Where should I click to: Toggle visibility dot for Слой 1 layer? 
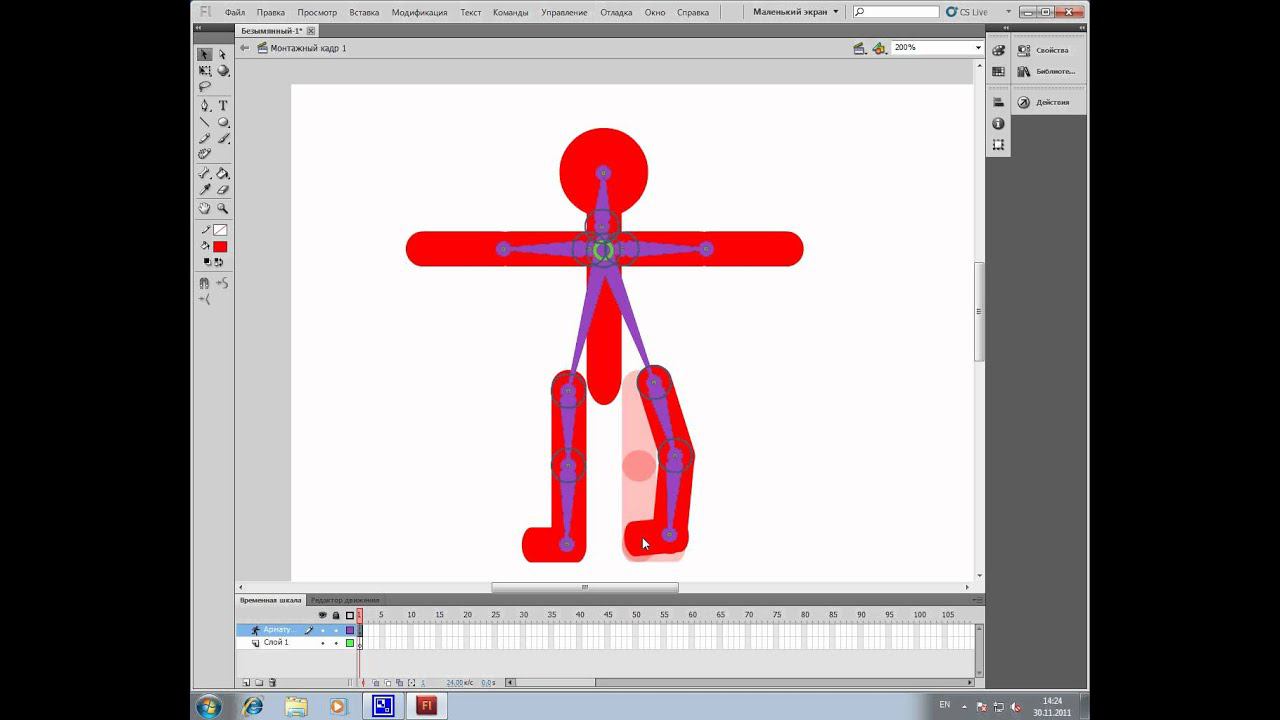coord(322,643)
